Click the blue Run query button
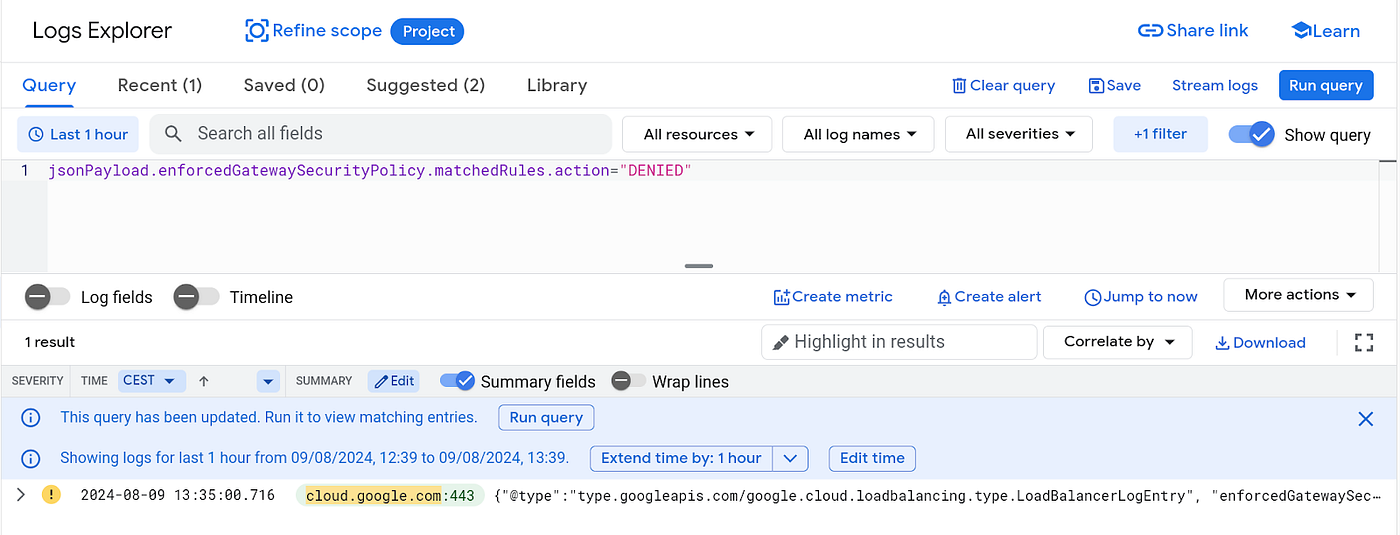This screenshot has height=535, width=1400. 1326,86
